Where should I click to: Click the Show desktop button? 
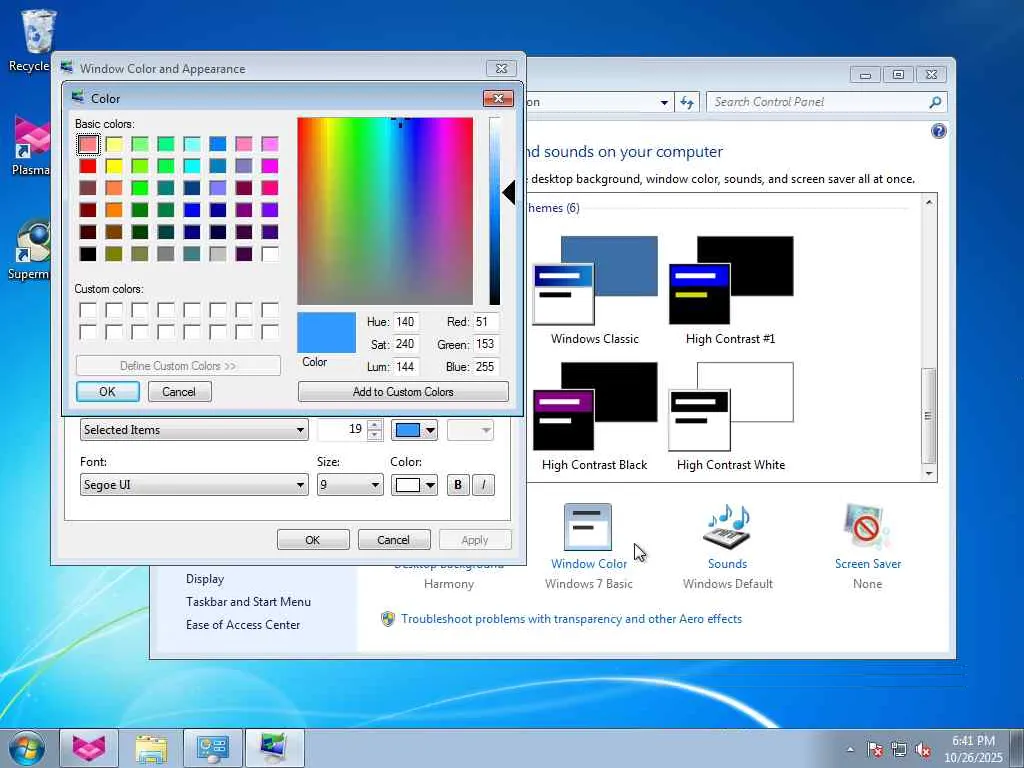tap(1017, 748)
